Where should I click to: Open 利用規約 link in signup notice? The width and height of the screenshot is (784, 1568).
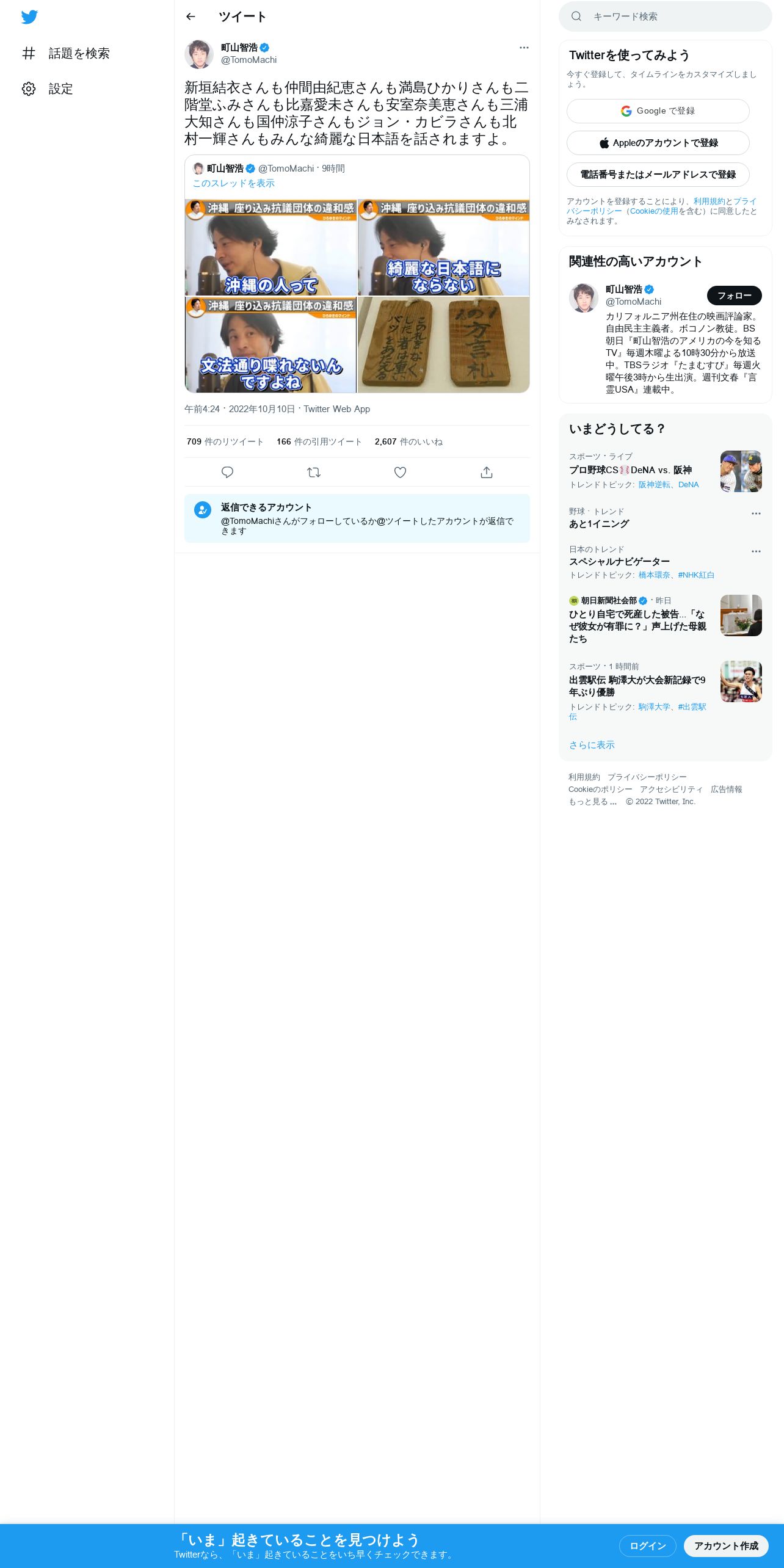point(709,201)
